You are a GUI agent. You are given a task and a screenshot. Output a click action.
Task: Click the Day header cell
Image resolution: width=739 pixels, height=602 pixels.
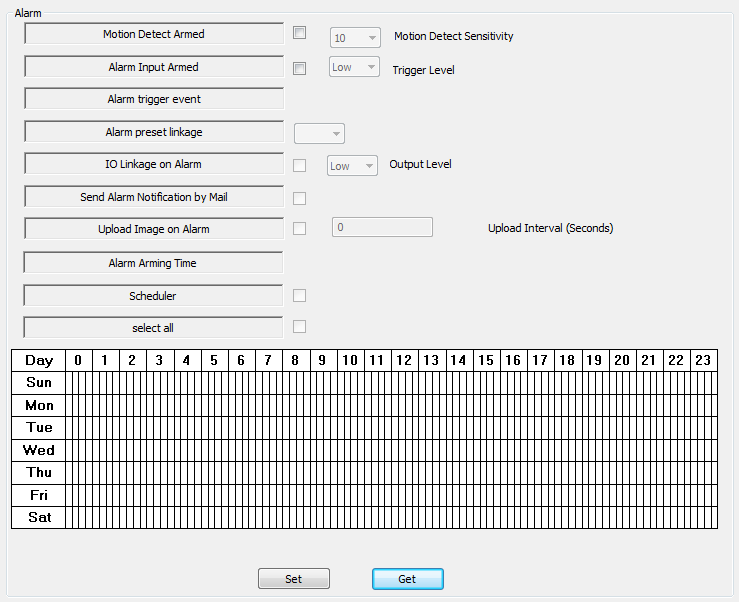click(x=39, y=361)
